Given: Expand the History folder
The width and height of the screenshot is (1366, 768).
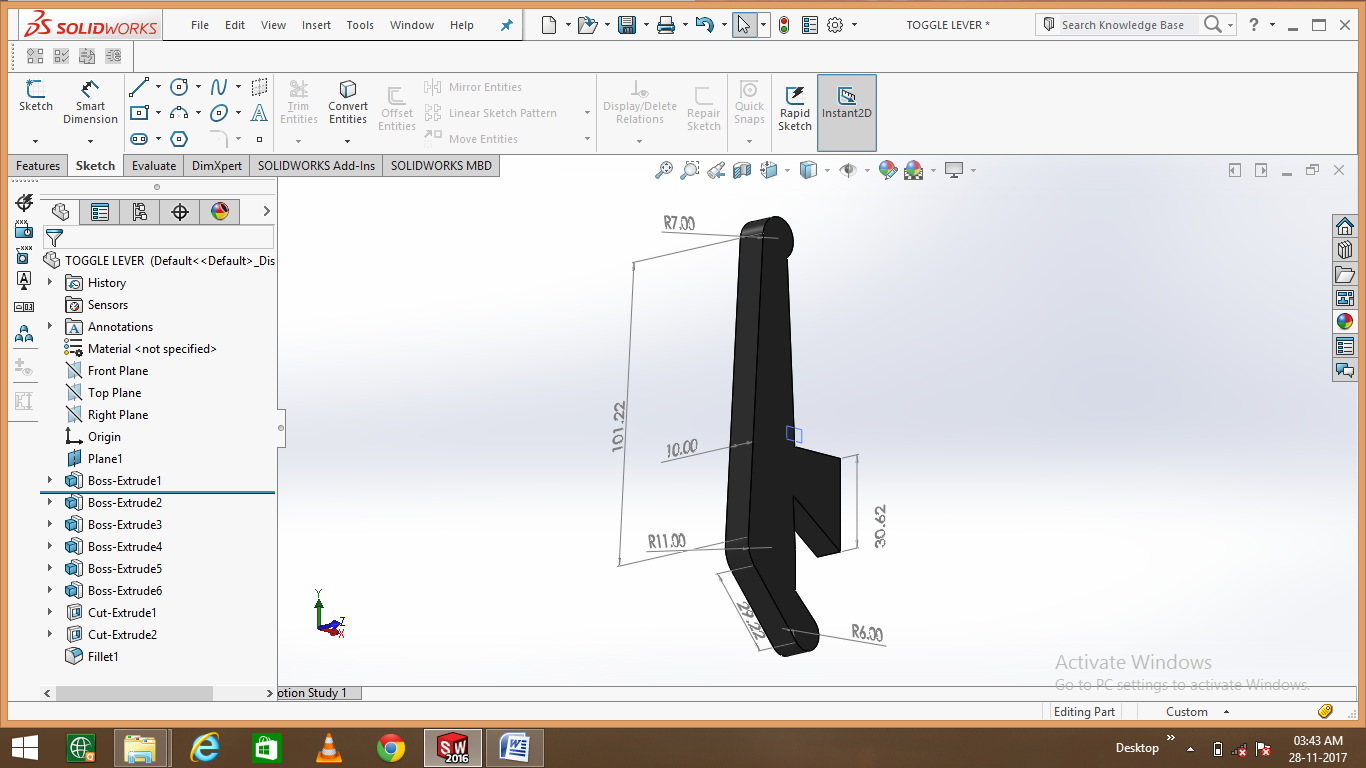Looking at the screenshot, I should tap(51, 282).
